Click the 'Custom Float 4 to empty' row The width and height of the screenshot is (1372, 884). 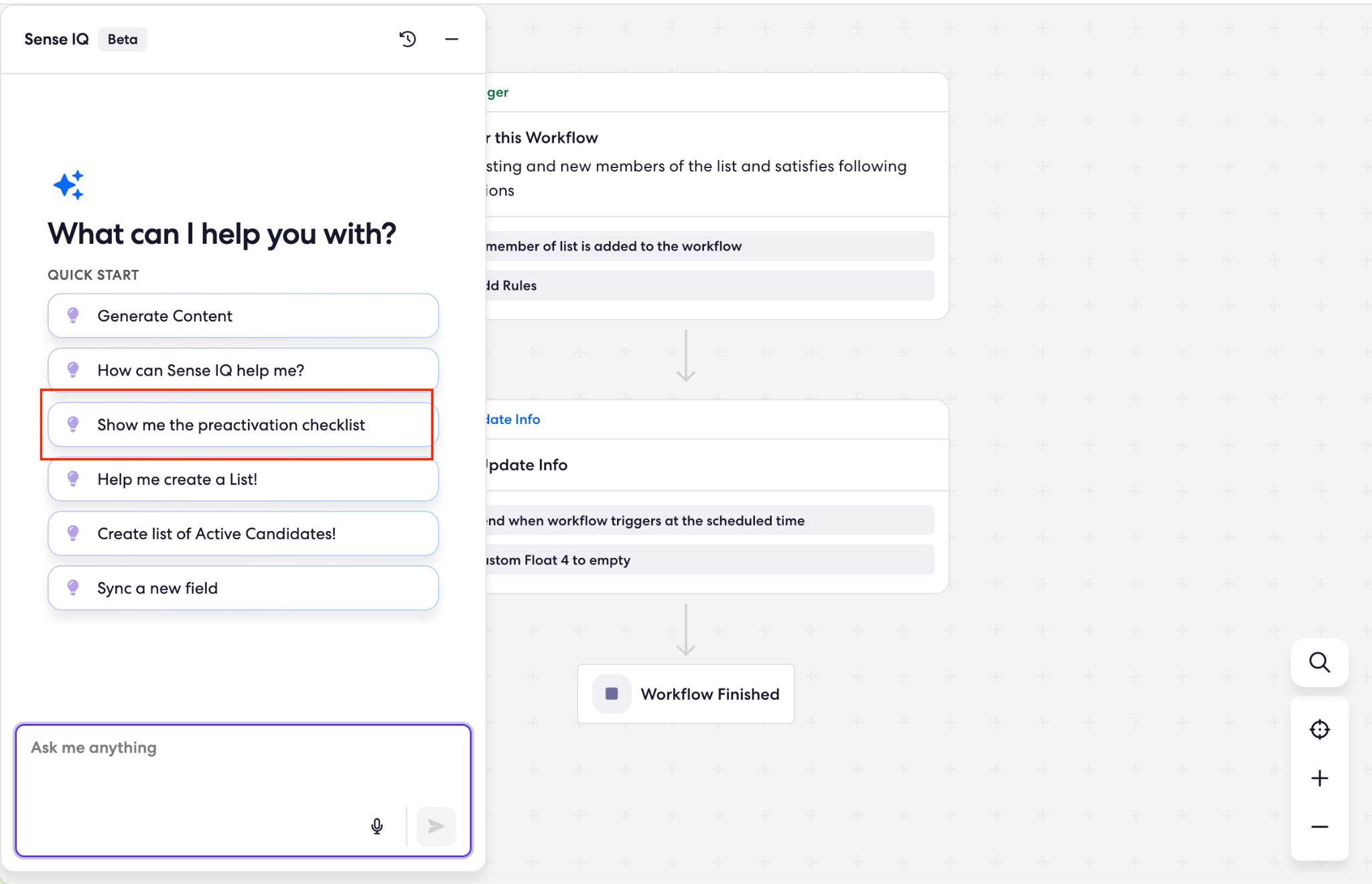coord(710,559)
